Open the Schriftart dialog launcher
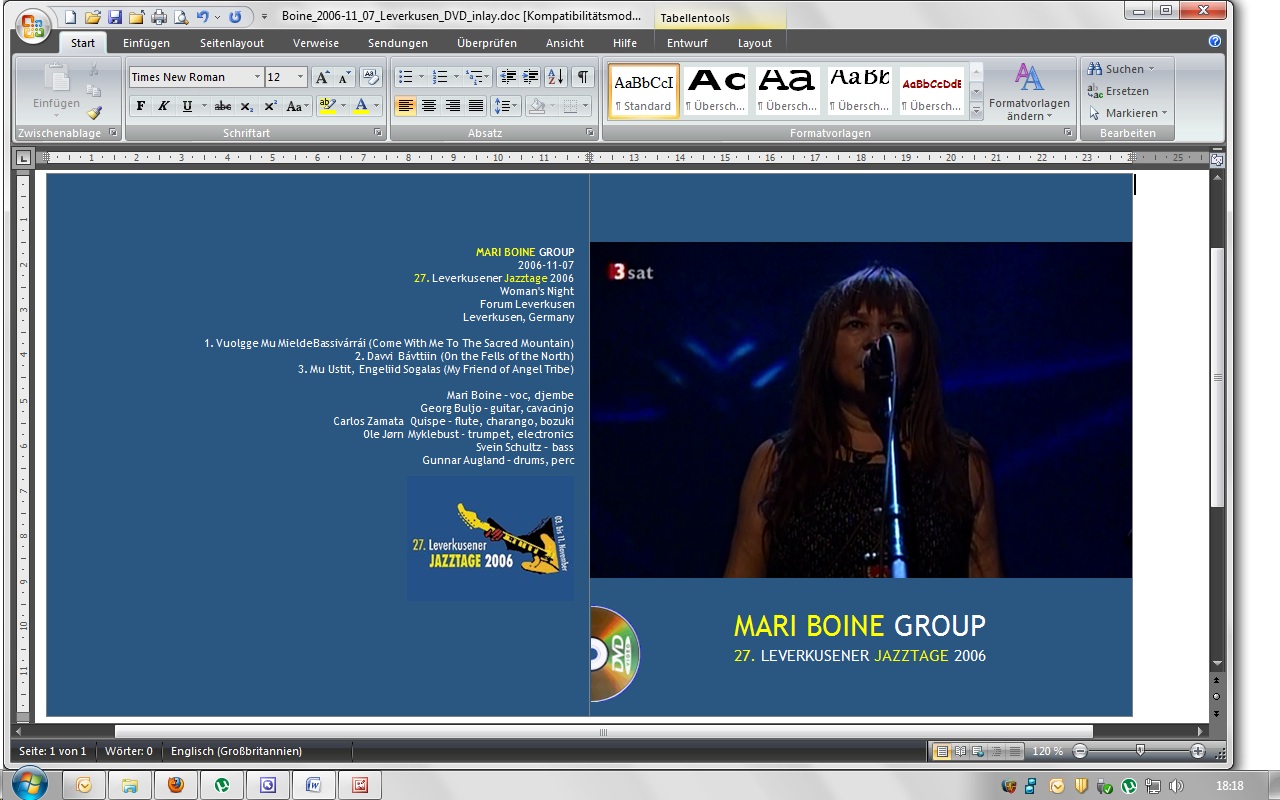 pyautogui.click(x=378, y=133)
